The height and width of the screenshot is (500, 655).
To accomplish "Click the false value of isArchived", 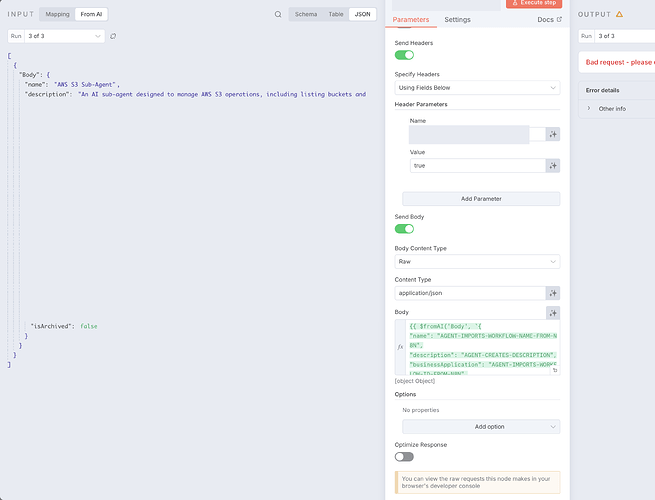I will [x=89, y=326].
